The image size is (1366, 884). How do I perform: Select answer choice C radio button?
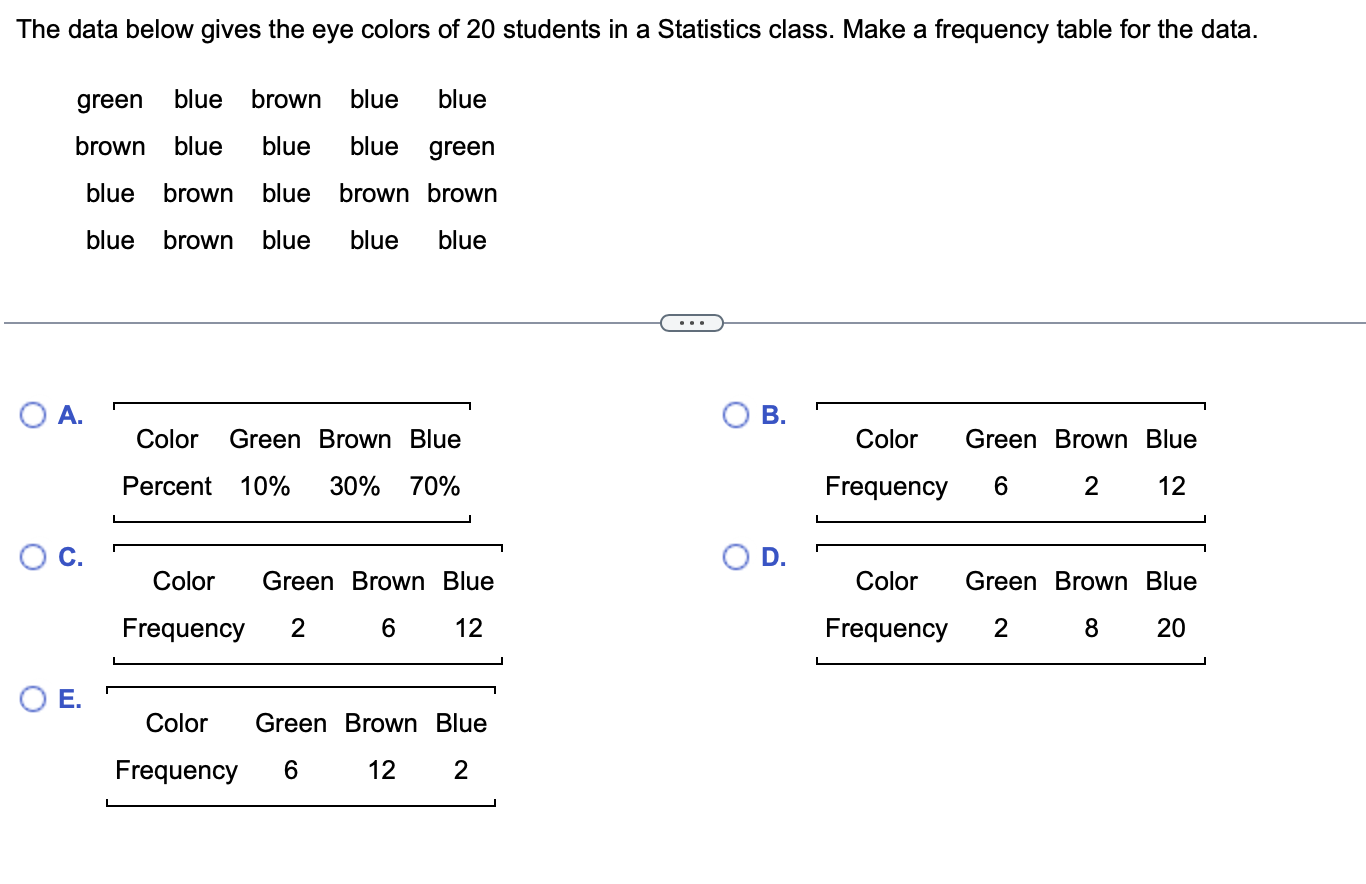pyautogui.click(x=33, y=557)
